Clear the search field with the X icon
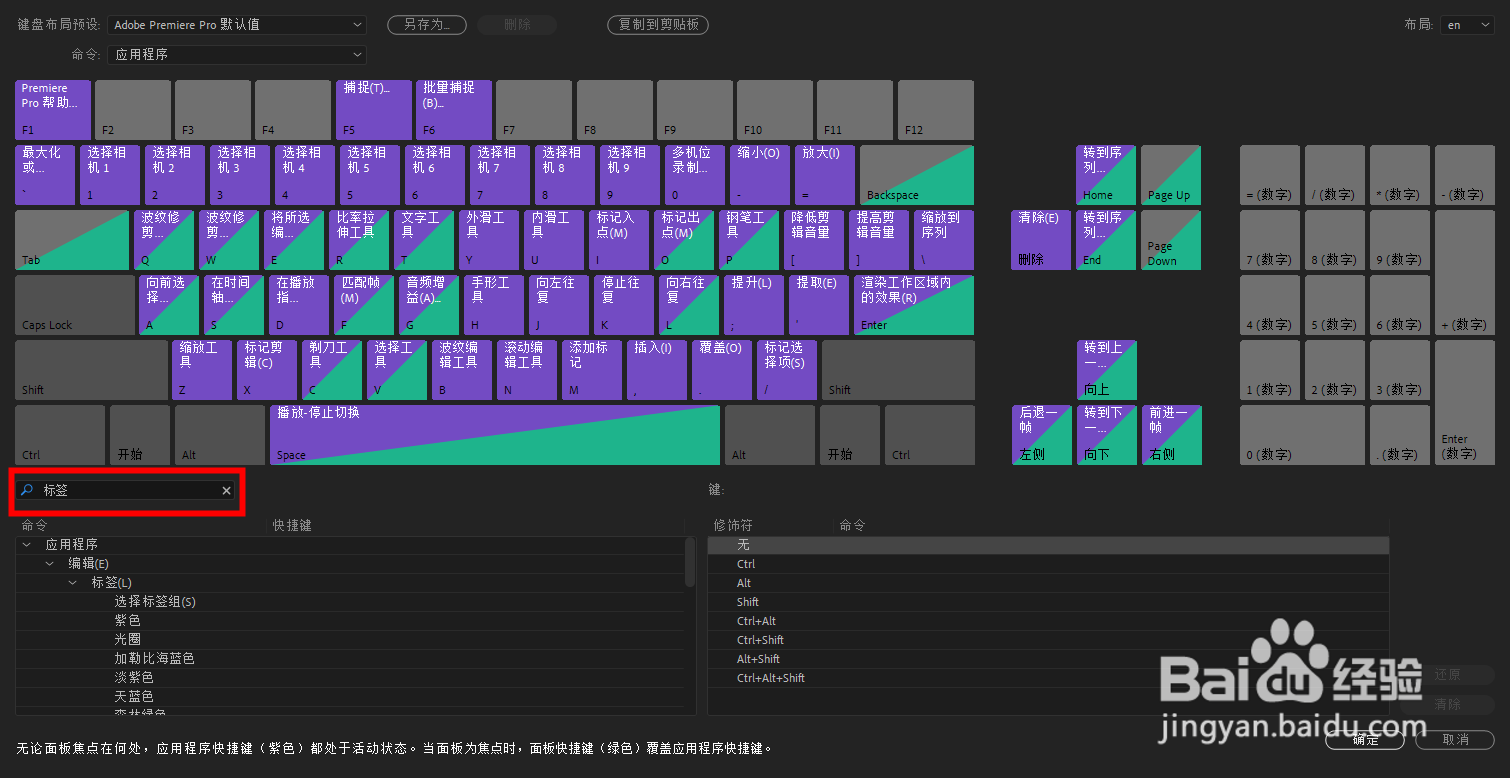This screenshot has height=778, width=1510. coord(226,490)
